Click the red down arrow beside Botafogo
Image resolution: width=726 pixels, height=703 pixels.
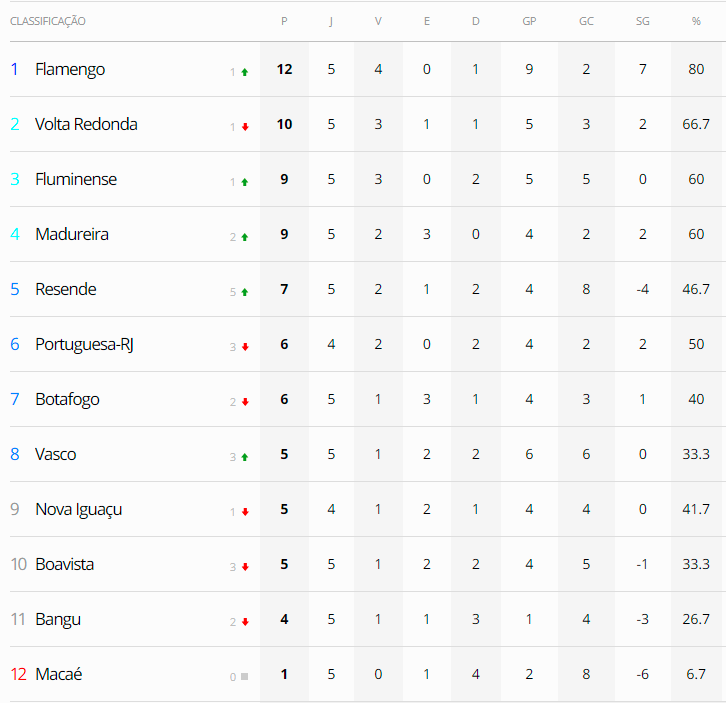coord(244,402)
